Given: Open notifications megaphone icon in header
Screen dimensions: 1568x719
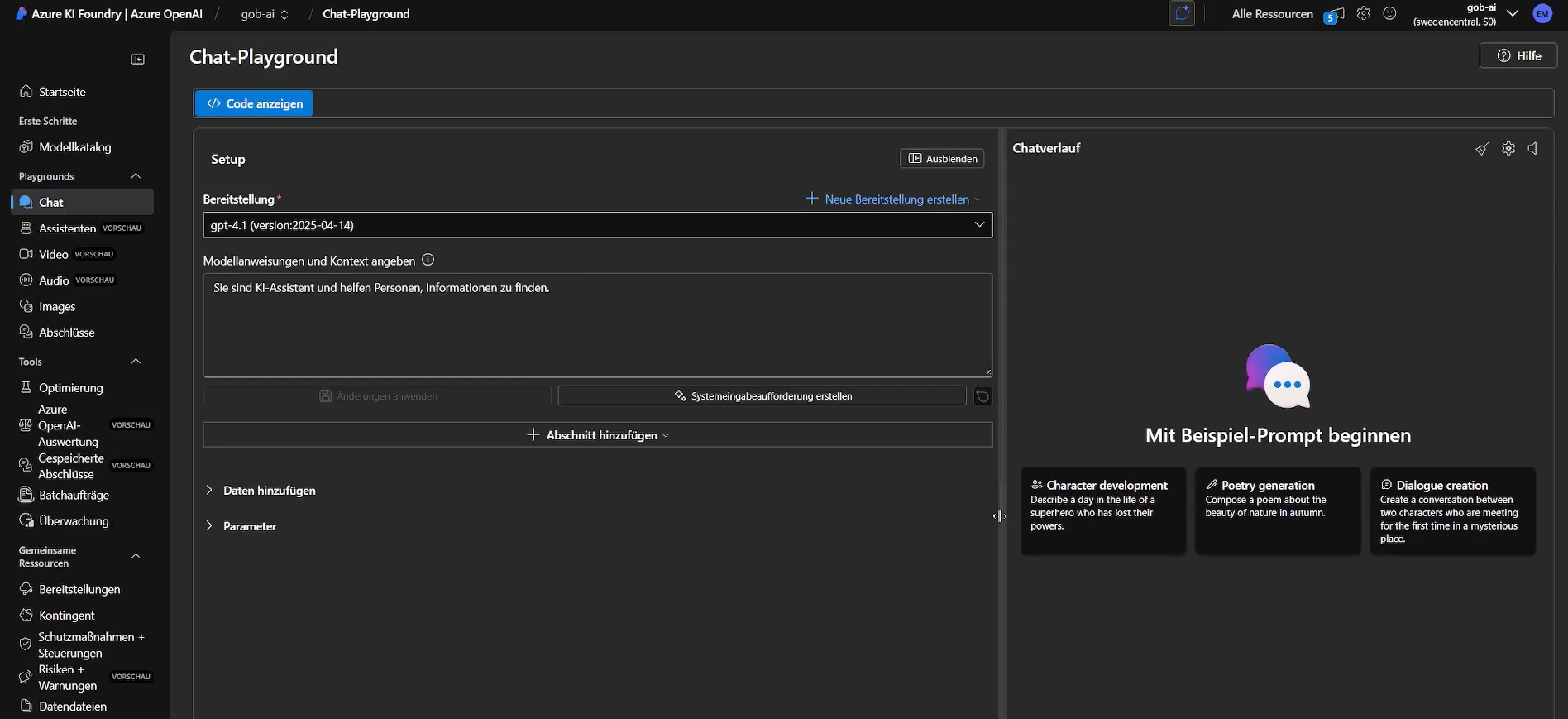Looking at the screenshot, I should click(1335, 14).
